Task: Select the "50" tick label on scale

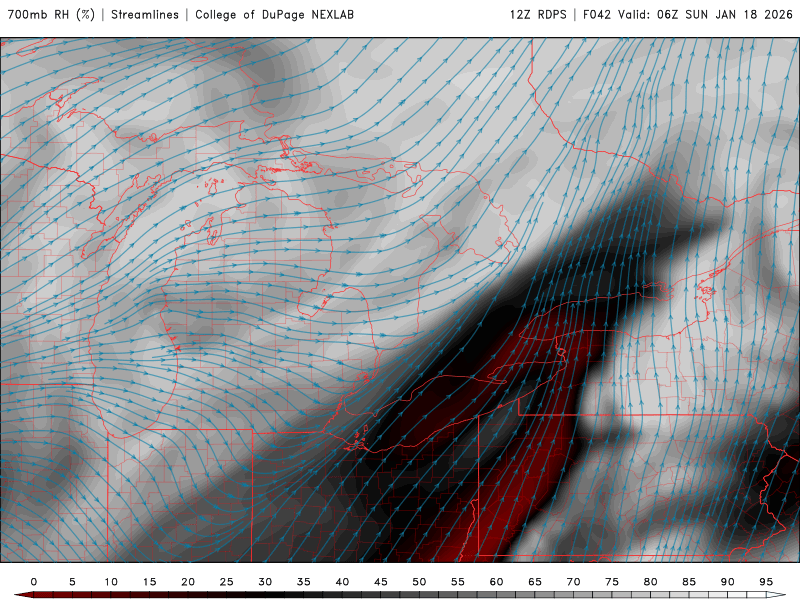Action: tap(419, 582)
